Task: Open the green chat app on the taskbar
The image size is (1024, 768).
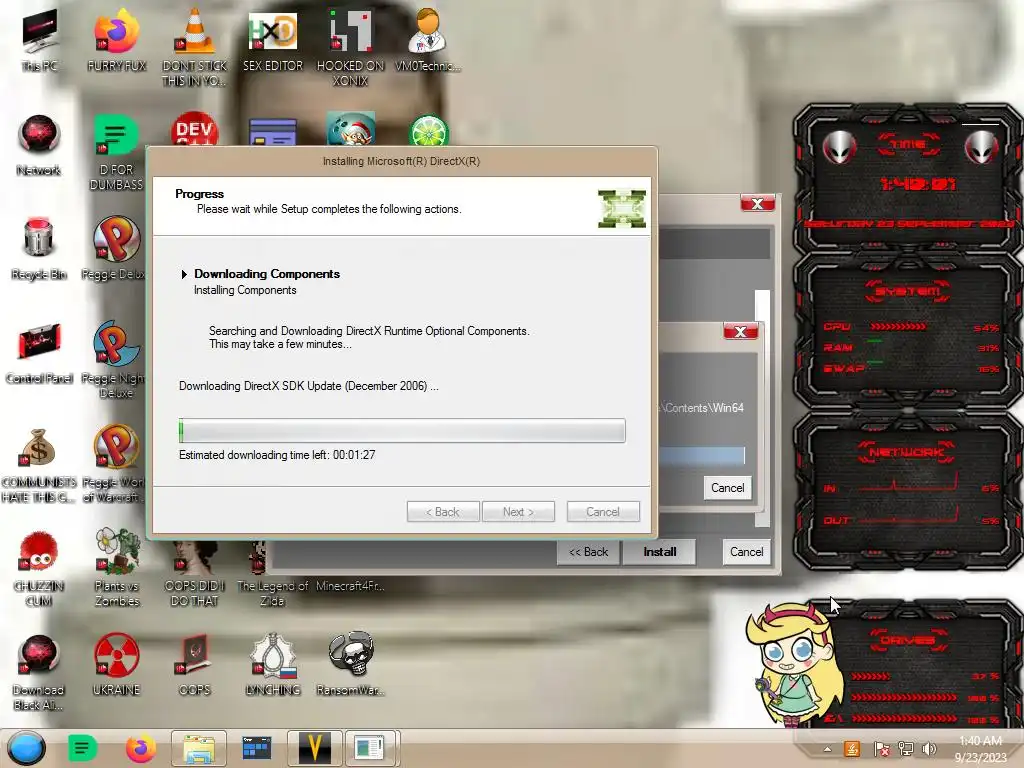Action: [x=82, y=748]
